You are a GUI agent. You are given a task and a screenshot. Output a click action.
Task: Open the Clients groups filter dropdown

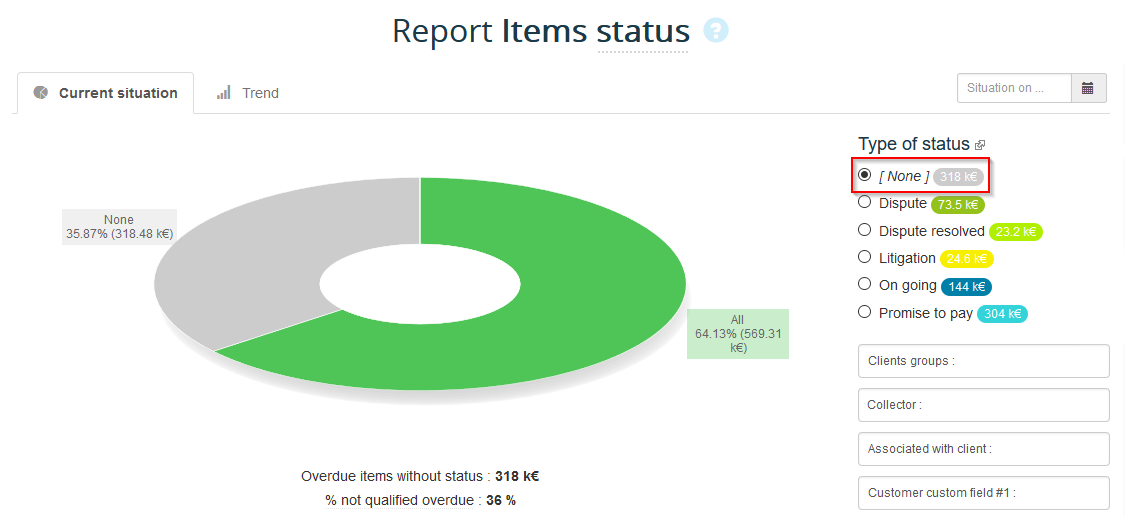pyautogui.click(x=983, y=361)
